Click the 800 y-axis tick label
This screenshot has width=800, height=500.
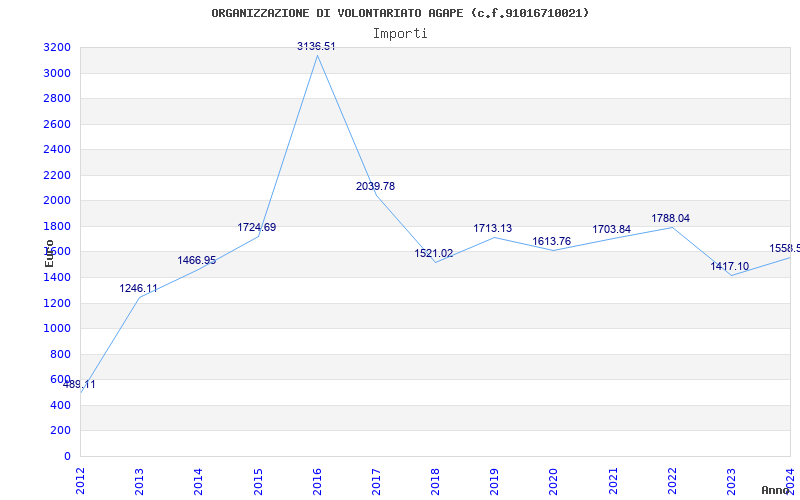point(61,354)
